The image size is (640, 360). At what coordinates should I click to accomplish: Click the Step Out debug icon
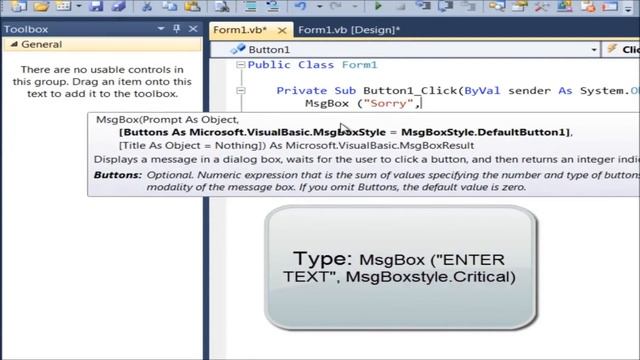[x=468, y=6]
